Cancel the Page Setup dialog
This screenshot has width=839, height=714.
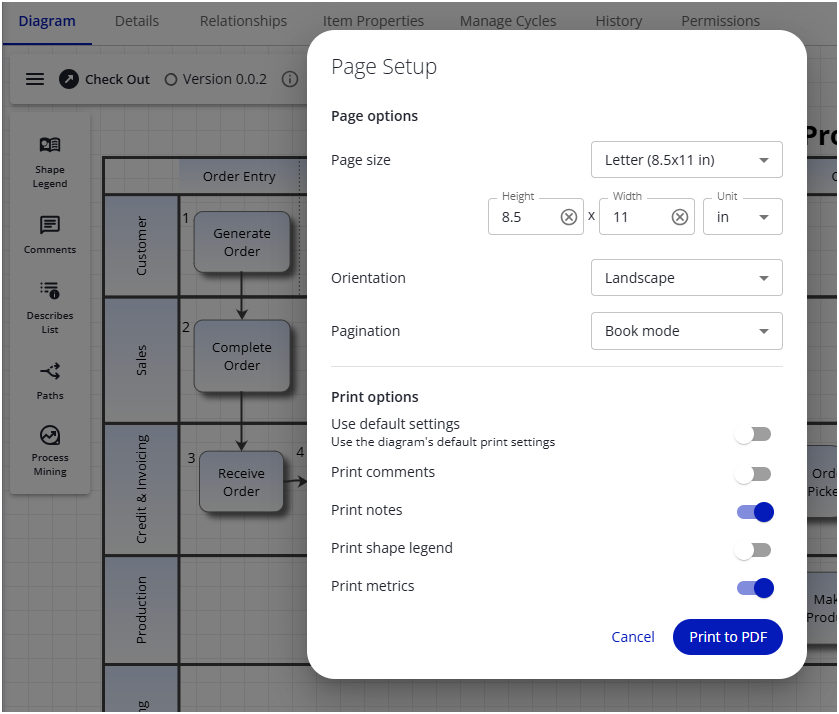[633, 637]
